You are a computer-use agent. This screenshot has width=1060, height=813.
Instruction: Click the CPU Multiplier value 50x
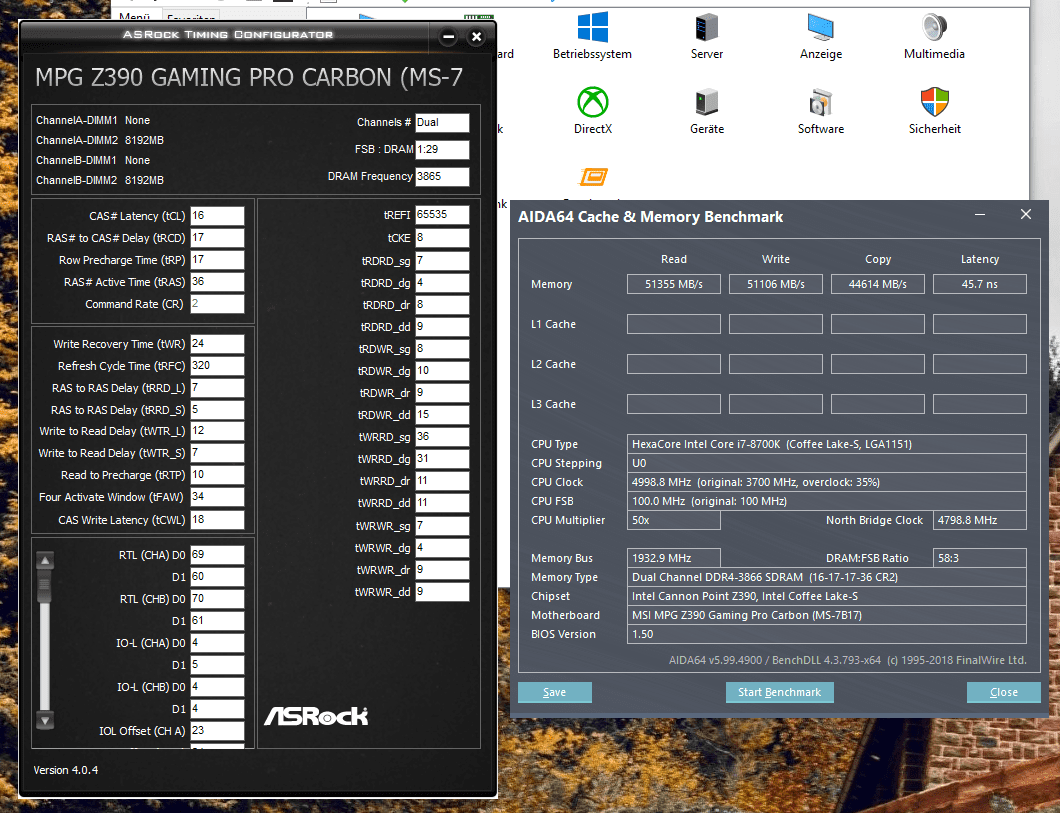673,520
